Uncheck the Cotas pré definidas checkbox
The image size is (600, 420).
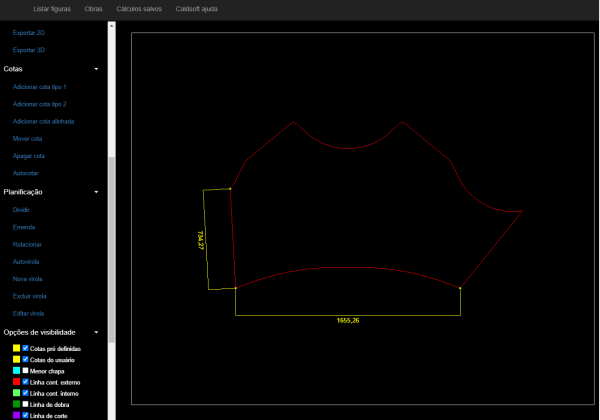click(26, 348)
